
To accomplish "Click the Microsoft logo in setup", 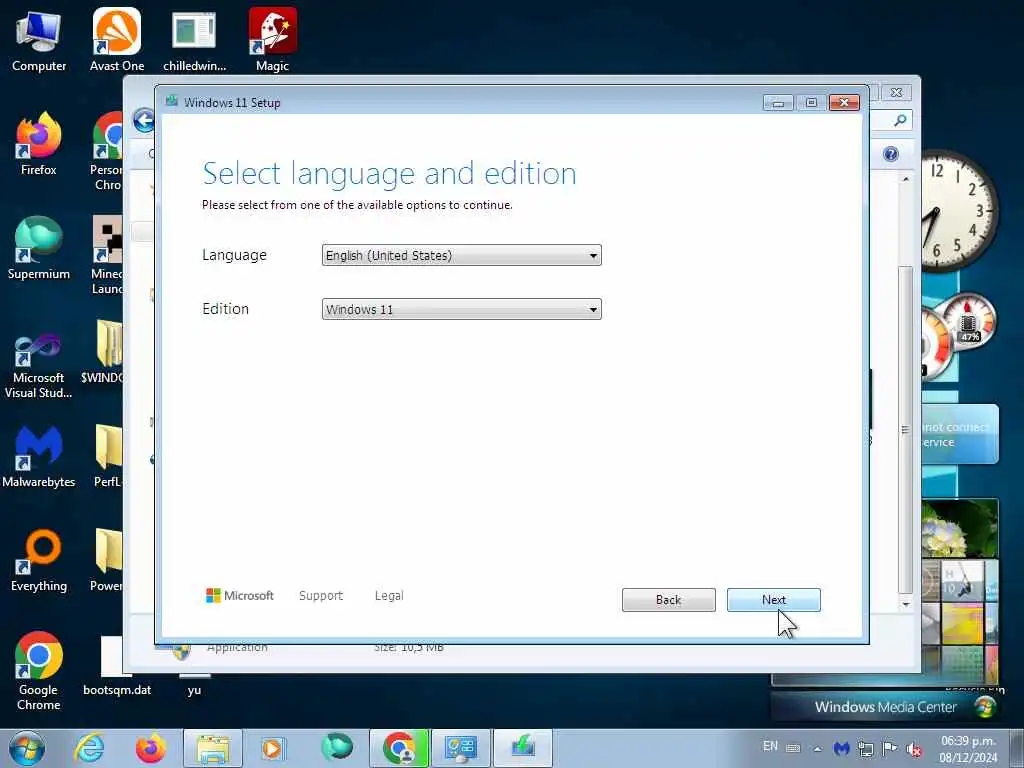I will (x=240, y=596).
